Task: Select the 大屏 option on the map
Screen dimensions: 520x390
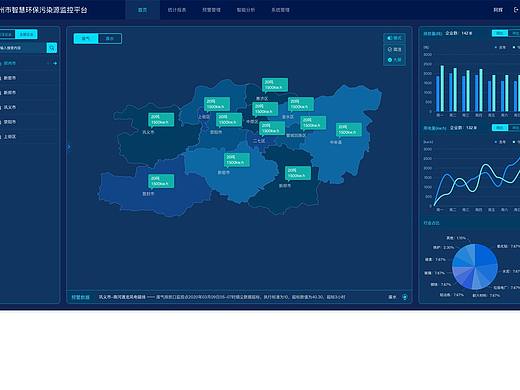Action: pos(394,60)
